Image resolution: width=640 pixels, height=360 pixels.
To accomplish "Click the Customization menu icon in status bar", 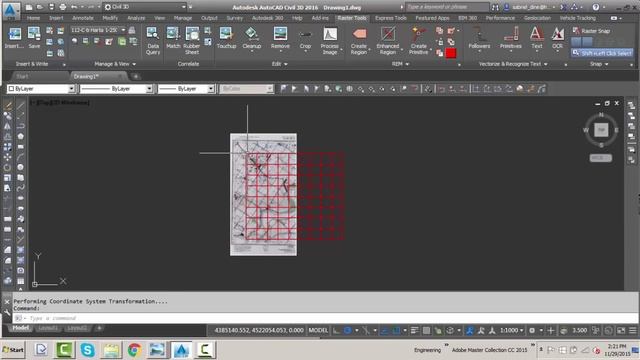I will (633, 330).
